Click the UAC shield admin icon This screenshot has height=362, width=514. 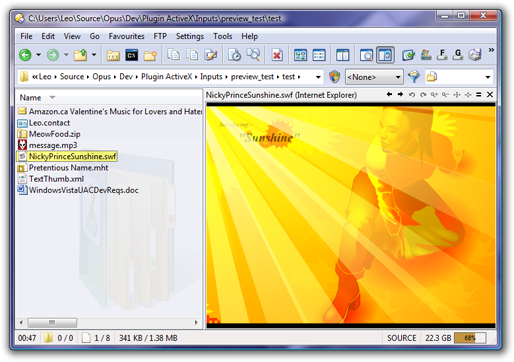334,77
